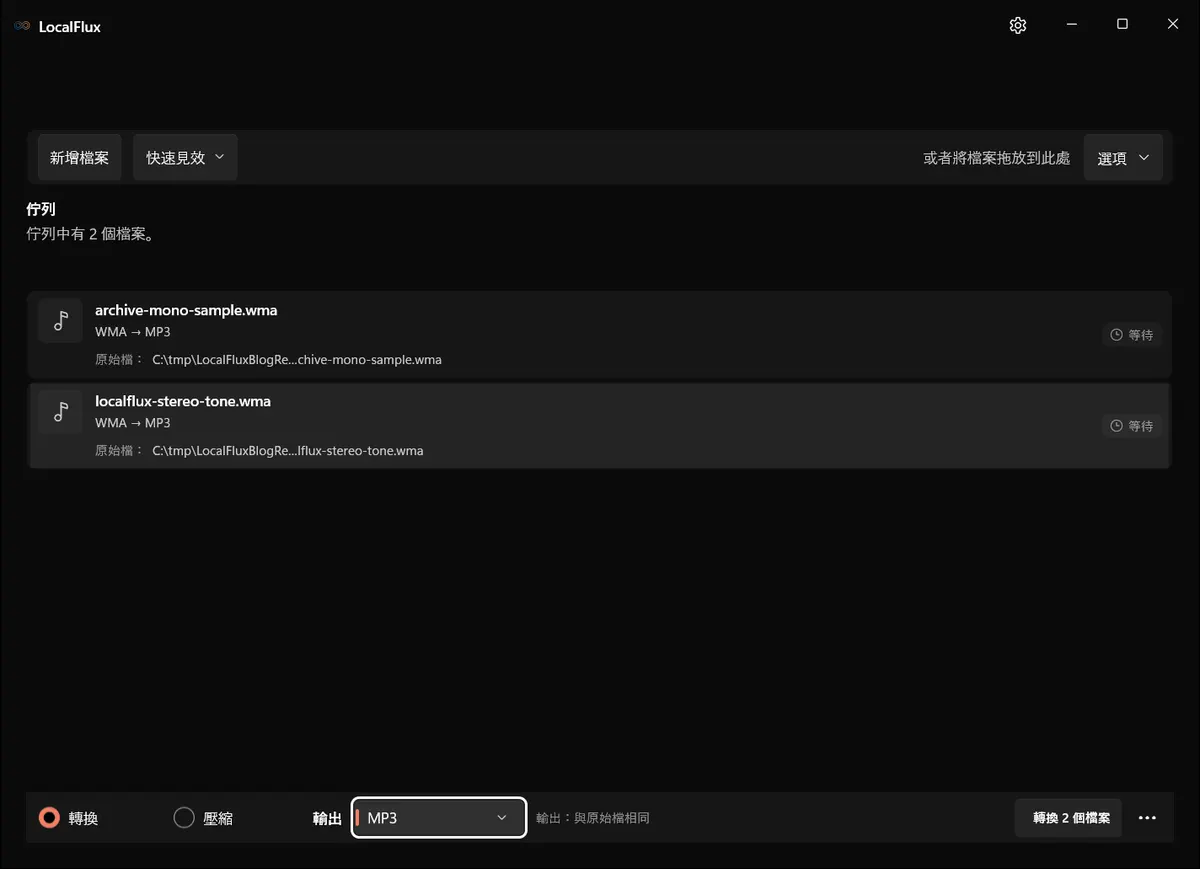Screen dimensions: 1200x869
Task: Open the settings gear icon
Action: point(1018,26)
